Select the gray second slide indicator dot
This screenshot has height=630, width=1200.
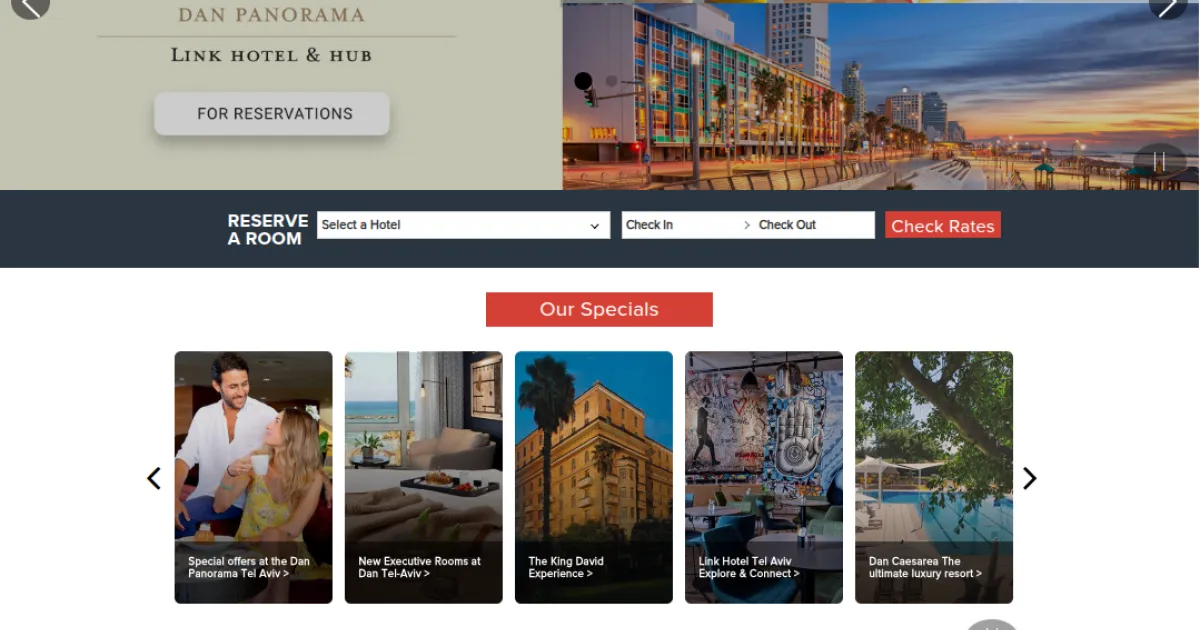pyautogui.click(x=612, y=81)
